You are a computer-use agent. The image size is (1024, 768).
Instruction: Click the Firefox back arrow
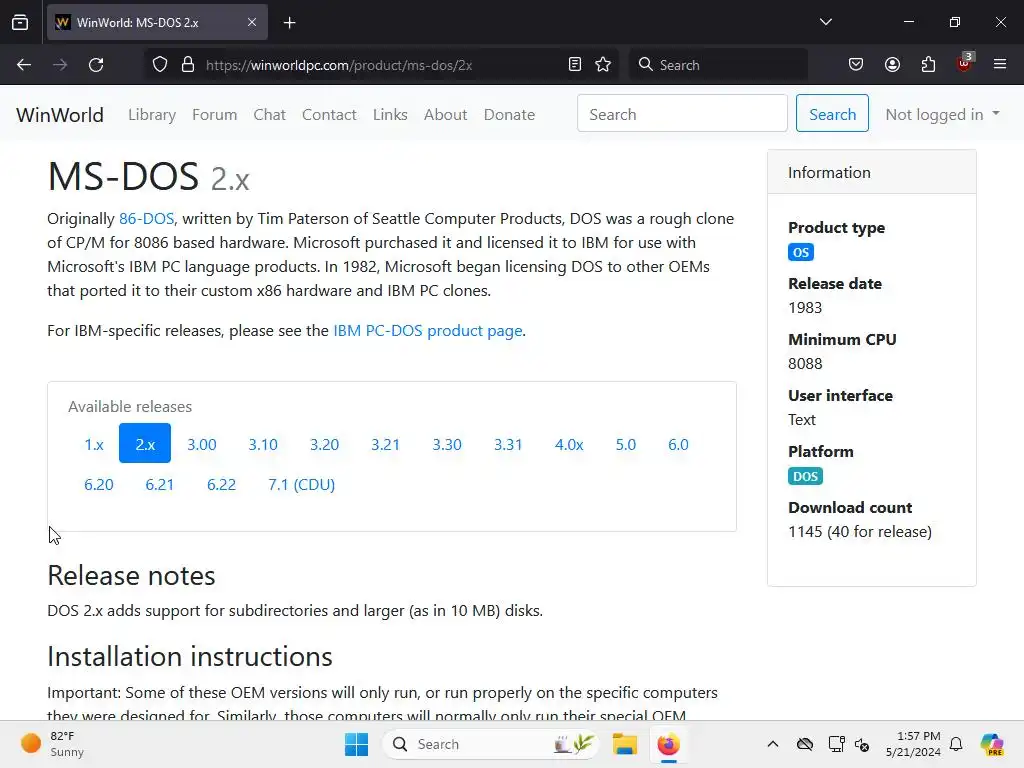tap(24, 65)
